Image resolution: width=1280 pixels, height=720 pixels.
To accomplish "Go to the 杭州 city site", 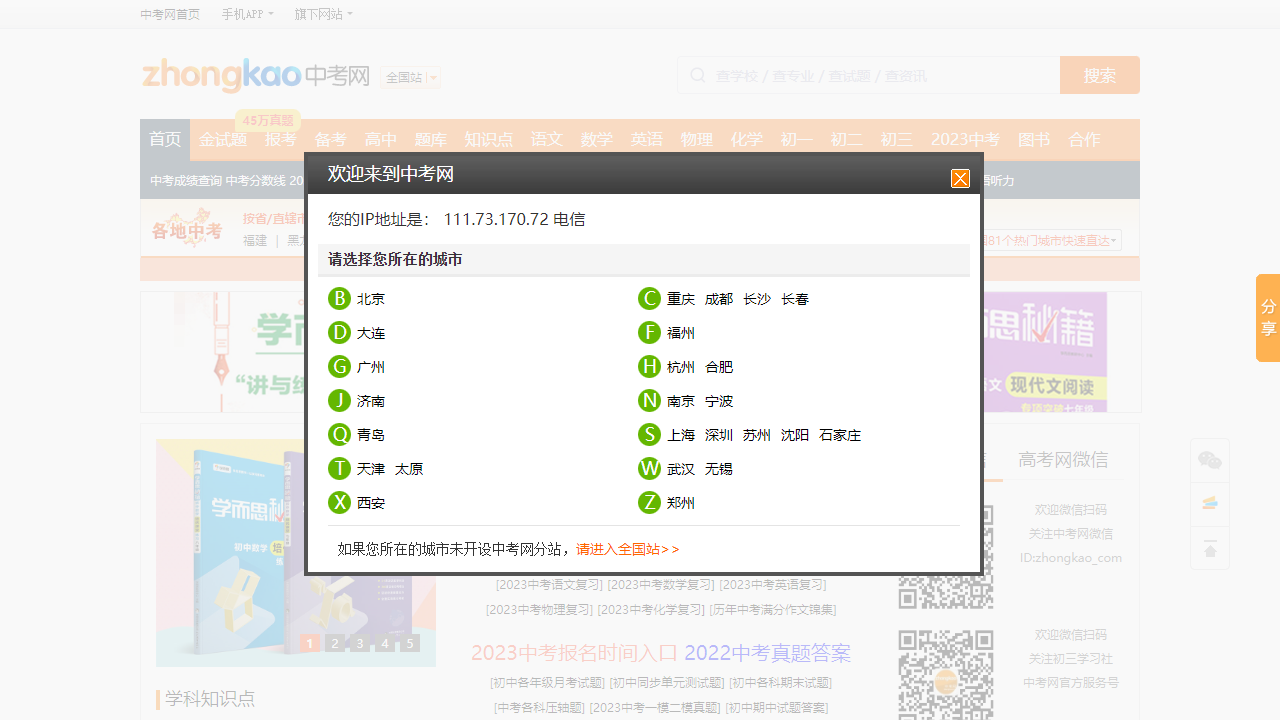I will 681,367.
